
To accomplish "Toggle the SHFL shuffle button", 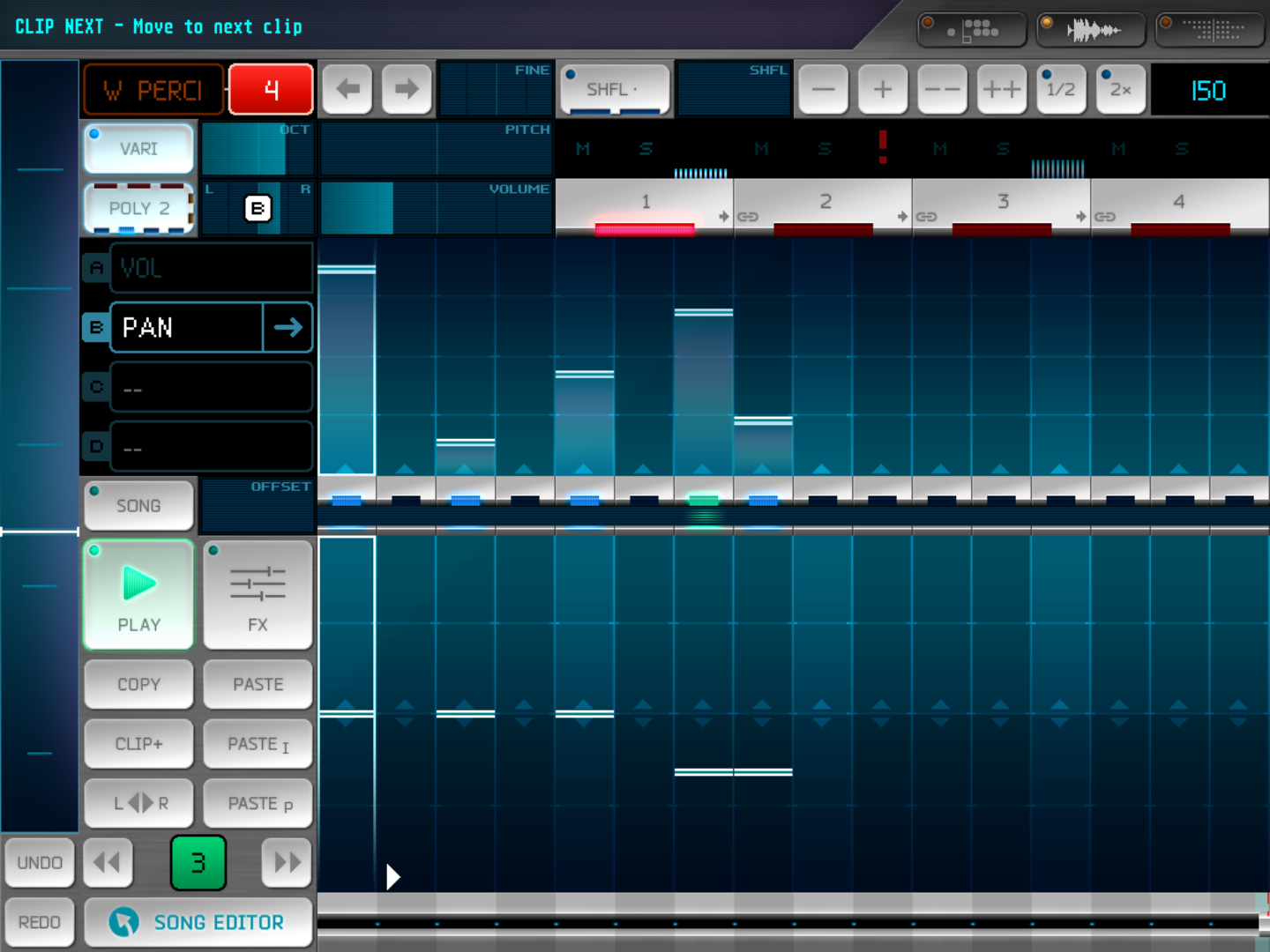I will (x=614, y=89).
